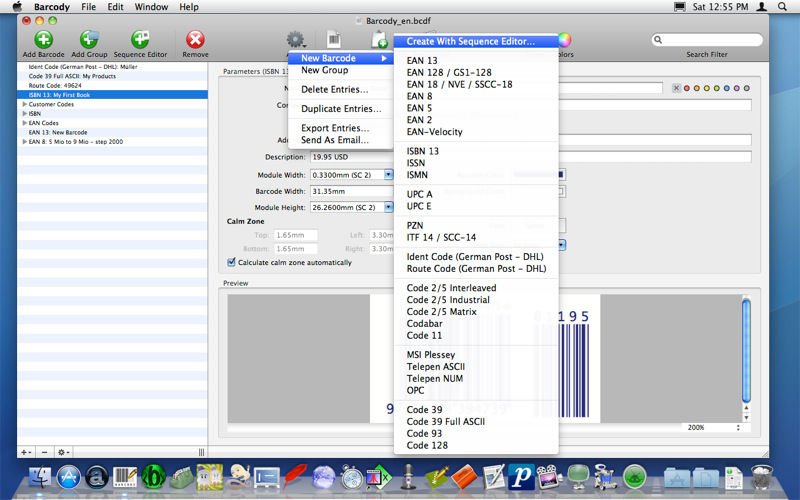Select list row EAN 13: New Barcode
Screen dimensions: 800x500
(x=112, y=132)
